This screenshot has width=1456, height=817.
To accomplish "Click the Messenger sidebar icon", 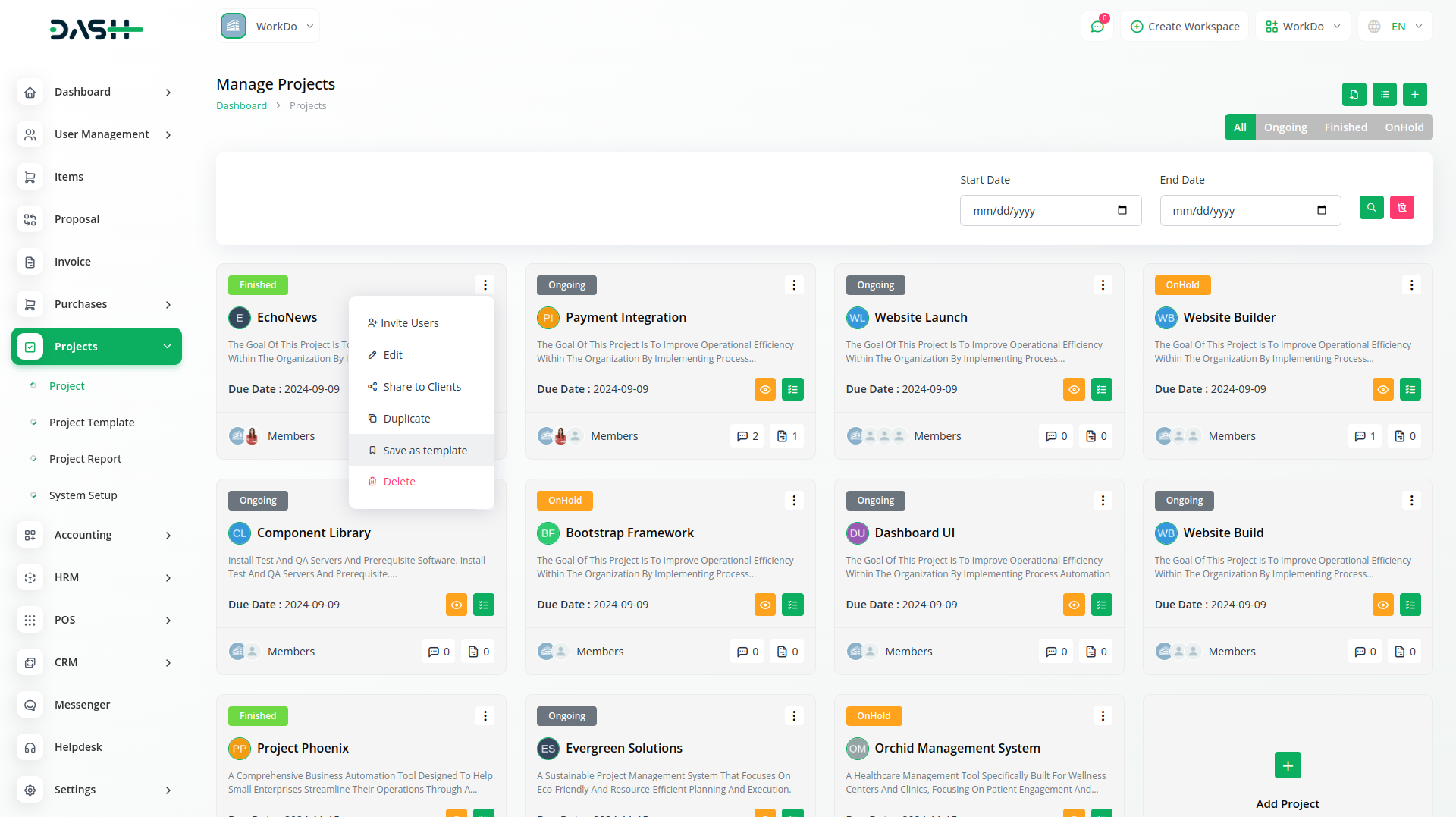I will pyautogui.click(x=30, y=705).
